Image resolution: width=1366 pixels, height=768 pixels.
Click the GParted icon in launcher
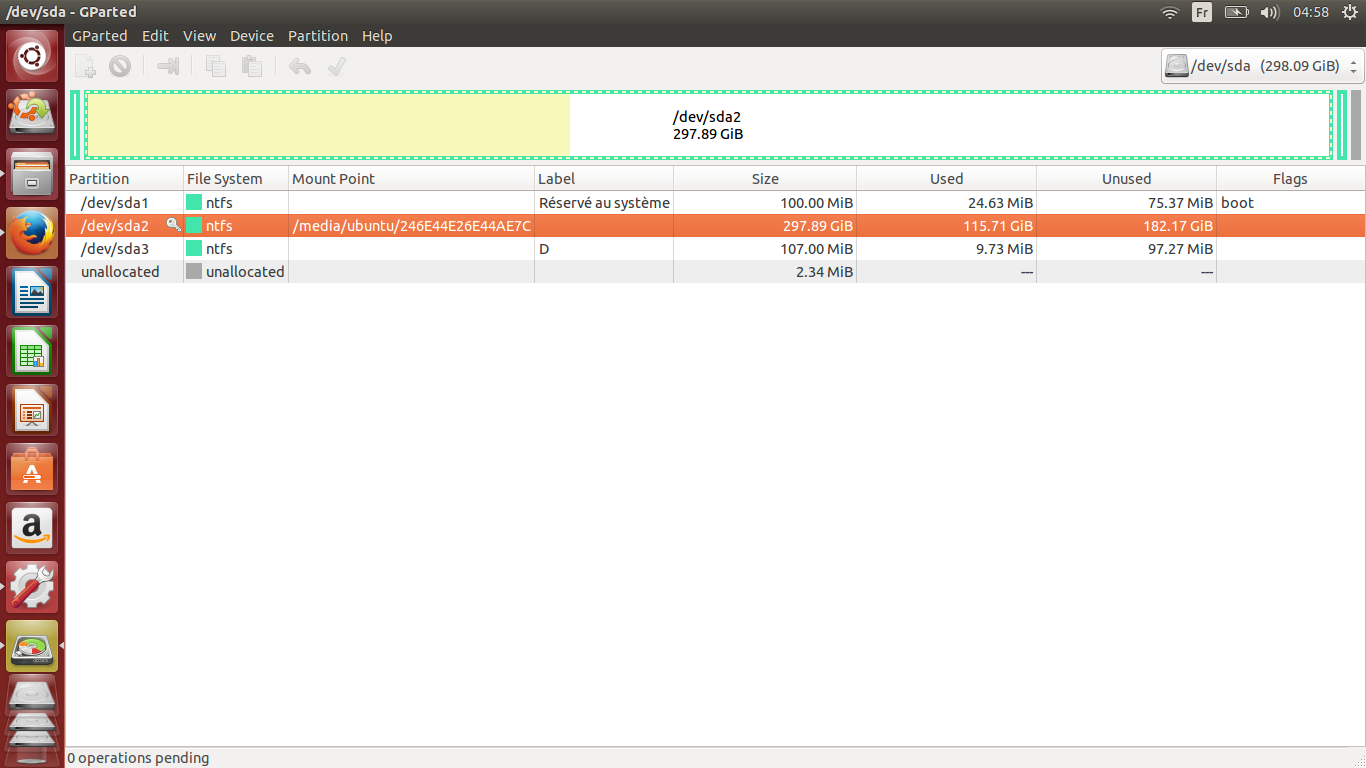(33, 646)
